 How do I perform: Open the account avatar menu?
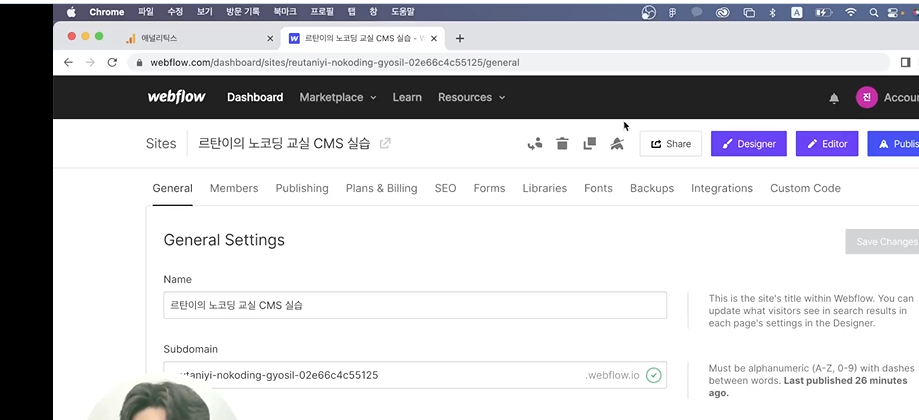click(866, 97)
